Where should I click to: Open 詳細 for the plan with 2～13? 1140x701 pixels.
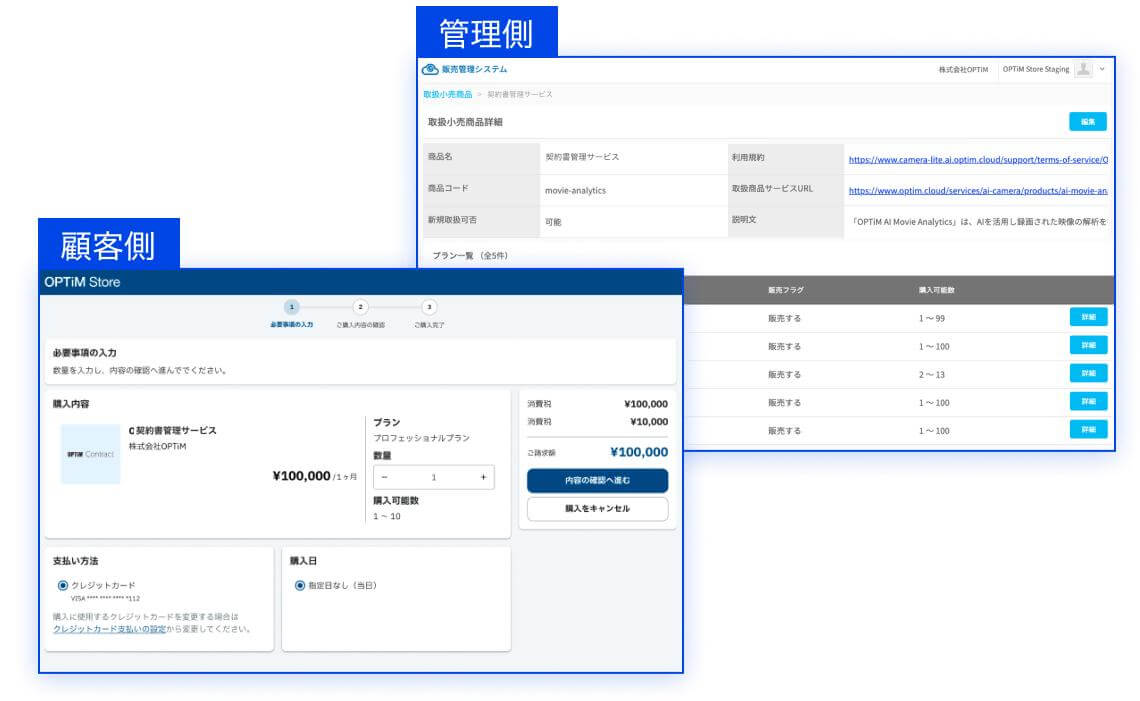coord(1088,373)
